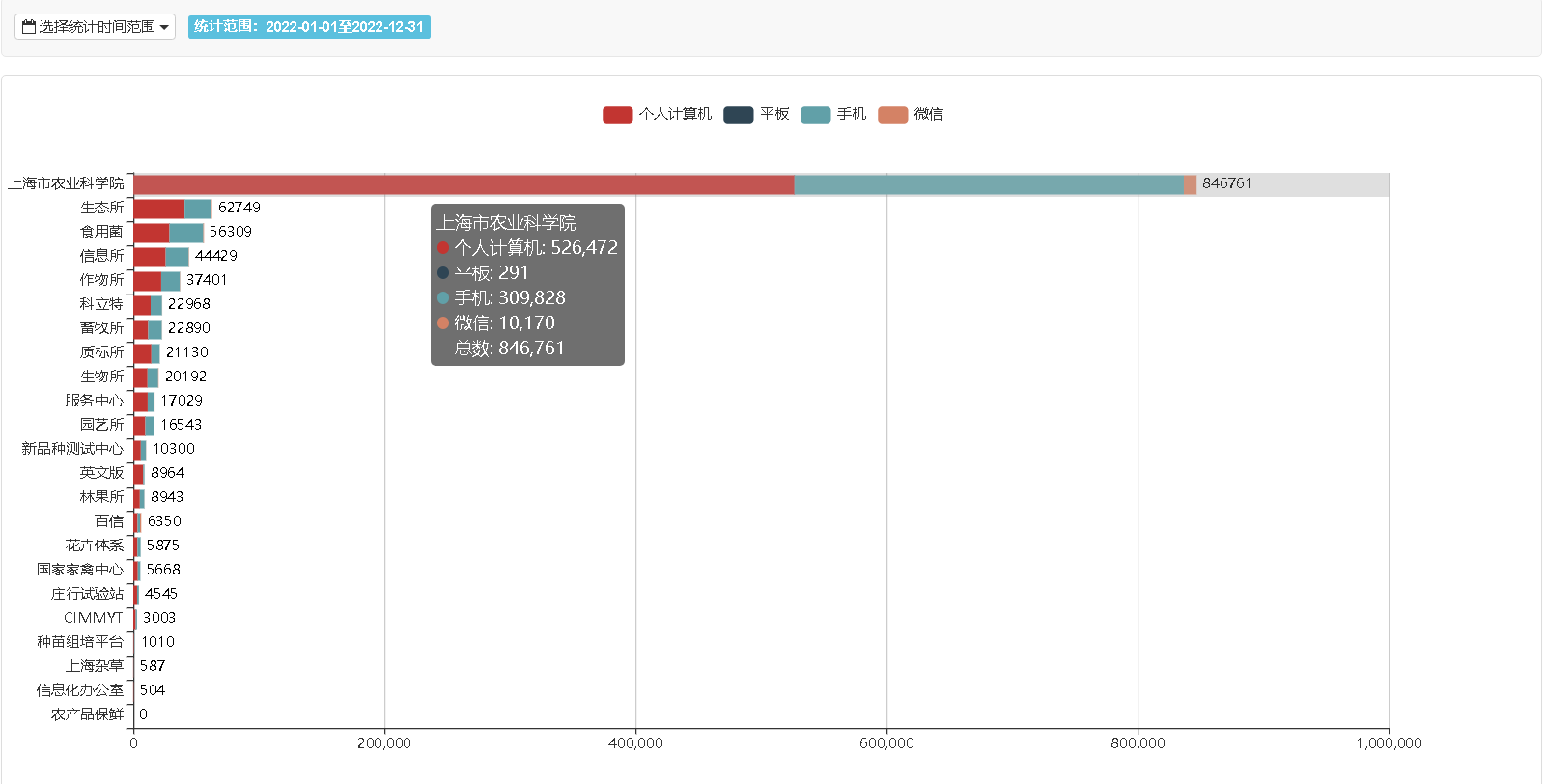Click the 846761 total value label
Viewport: 1545px width, 784px height.
(x=1226, y=183)
